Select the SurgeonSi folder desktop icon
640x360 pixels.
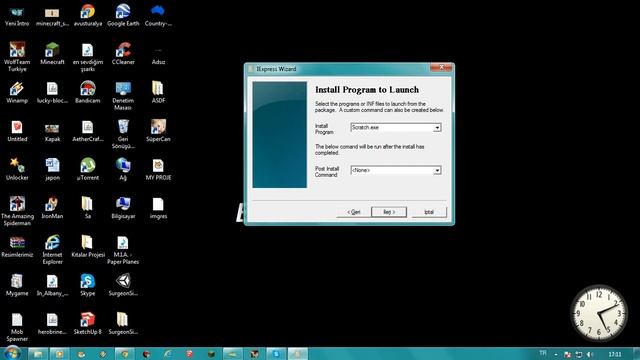(123, 323)
